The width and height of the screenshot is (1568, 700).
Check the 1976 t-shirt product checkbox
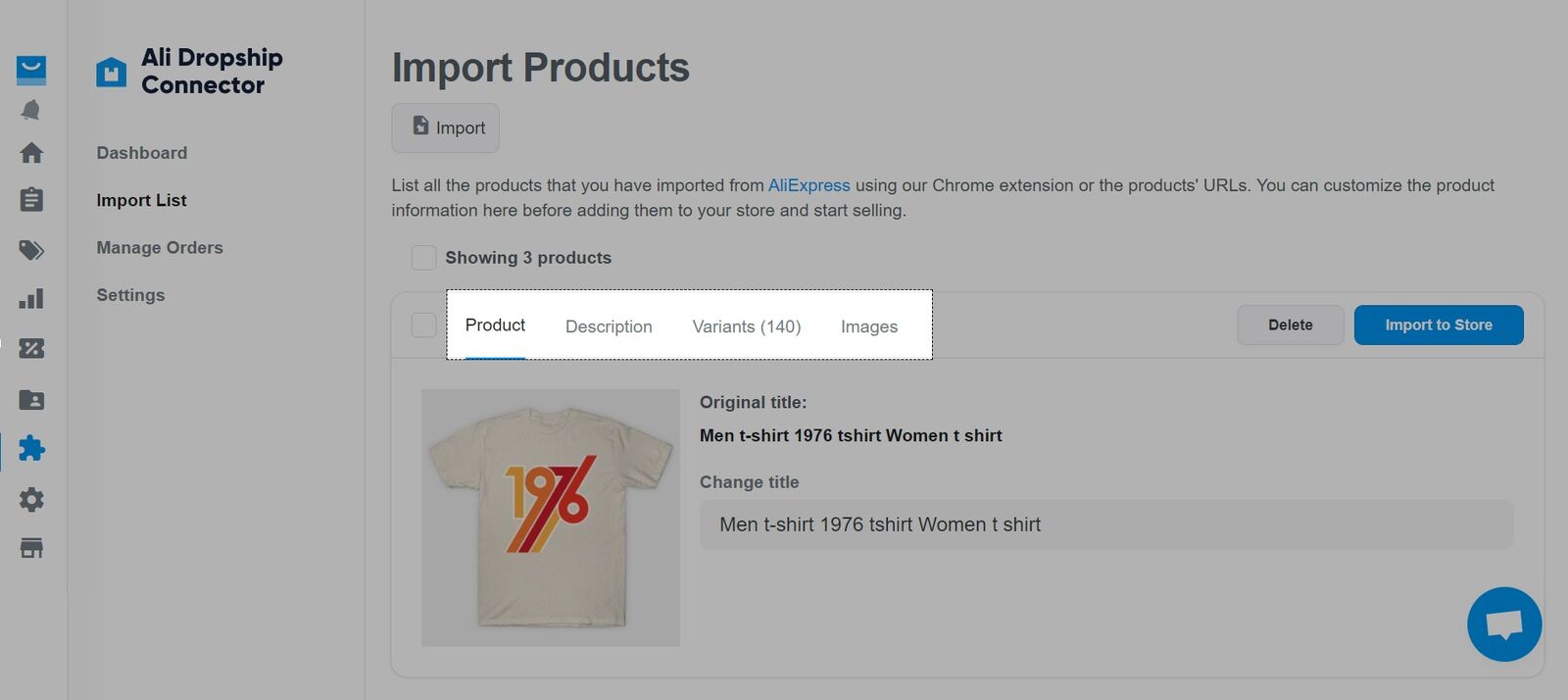pyautogui.click(x=423, y=325)
